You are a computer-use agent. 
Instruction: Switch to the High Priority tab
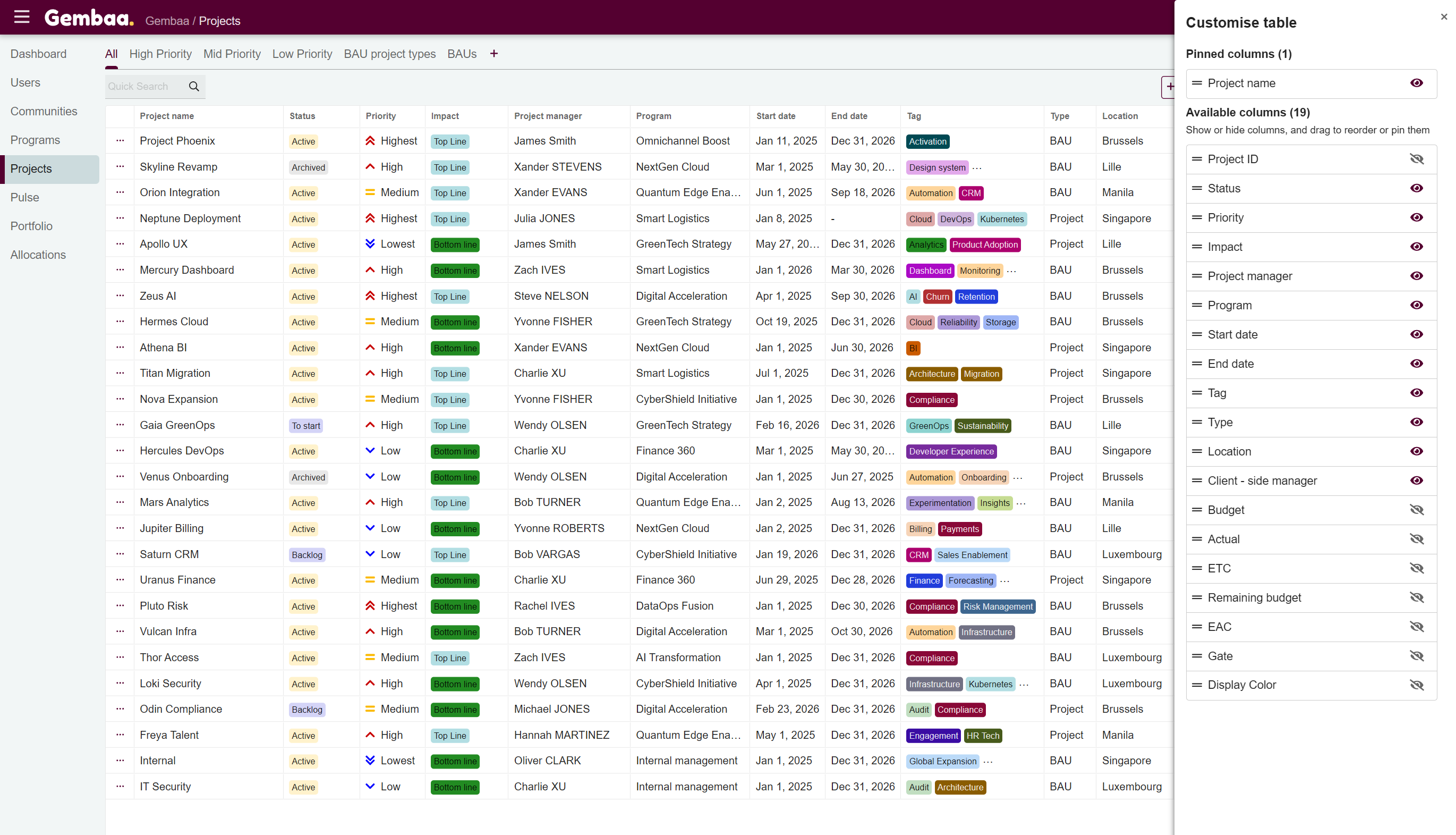click(x=160, y=54)
